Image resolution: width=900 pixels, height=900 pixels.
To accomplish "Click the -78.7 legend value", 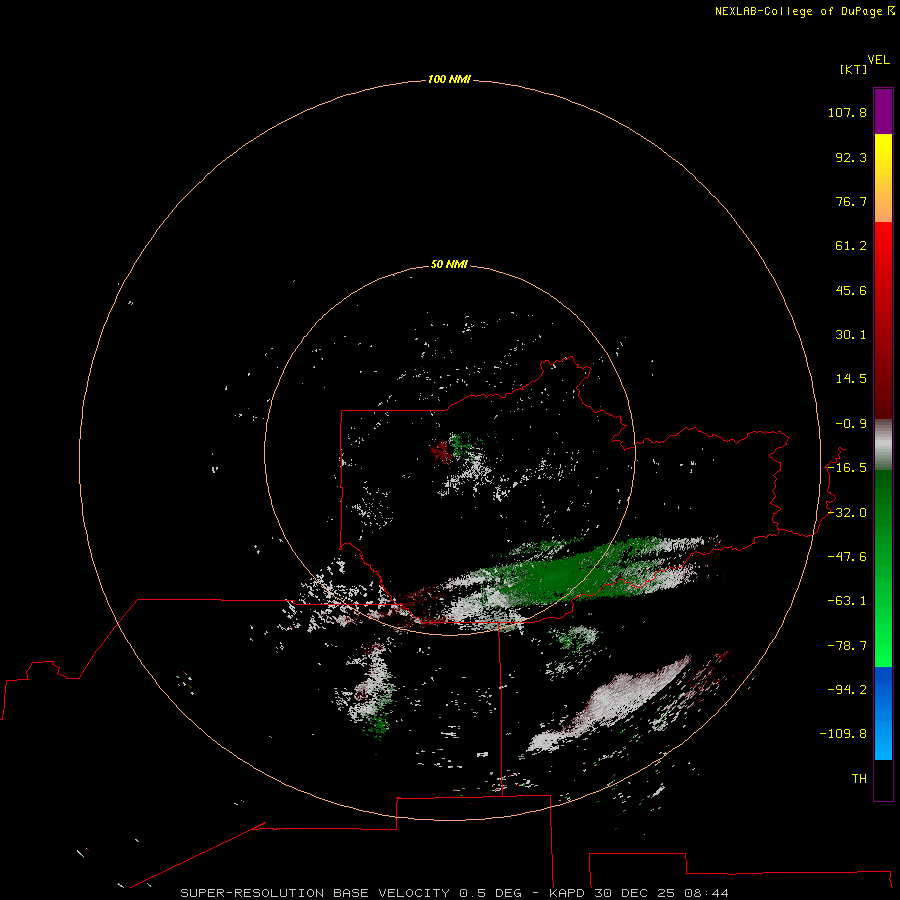I will pyautogui.click(x=847, y=646).
